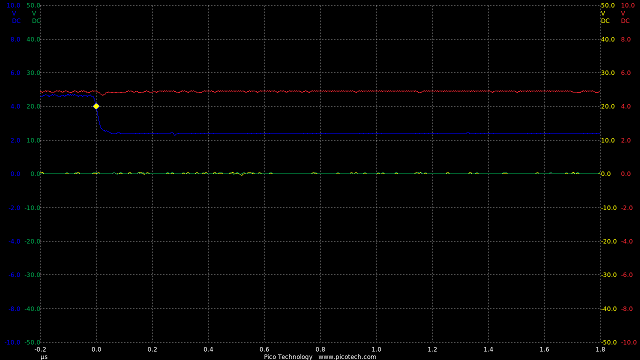Click the blue 8.0 voltage scale label
Screen dimensions: 640x360
coord(15,40)
